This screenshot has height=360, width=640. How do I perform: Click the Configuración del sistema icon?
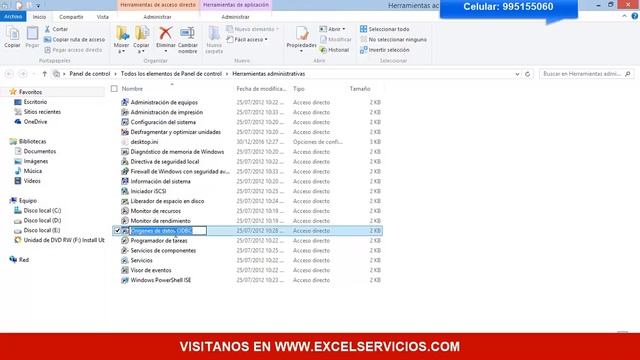coord(125,122)
